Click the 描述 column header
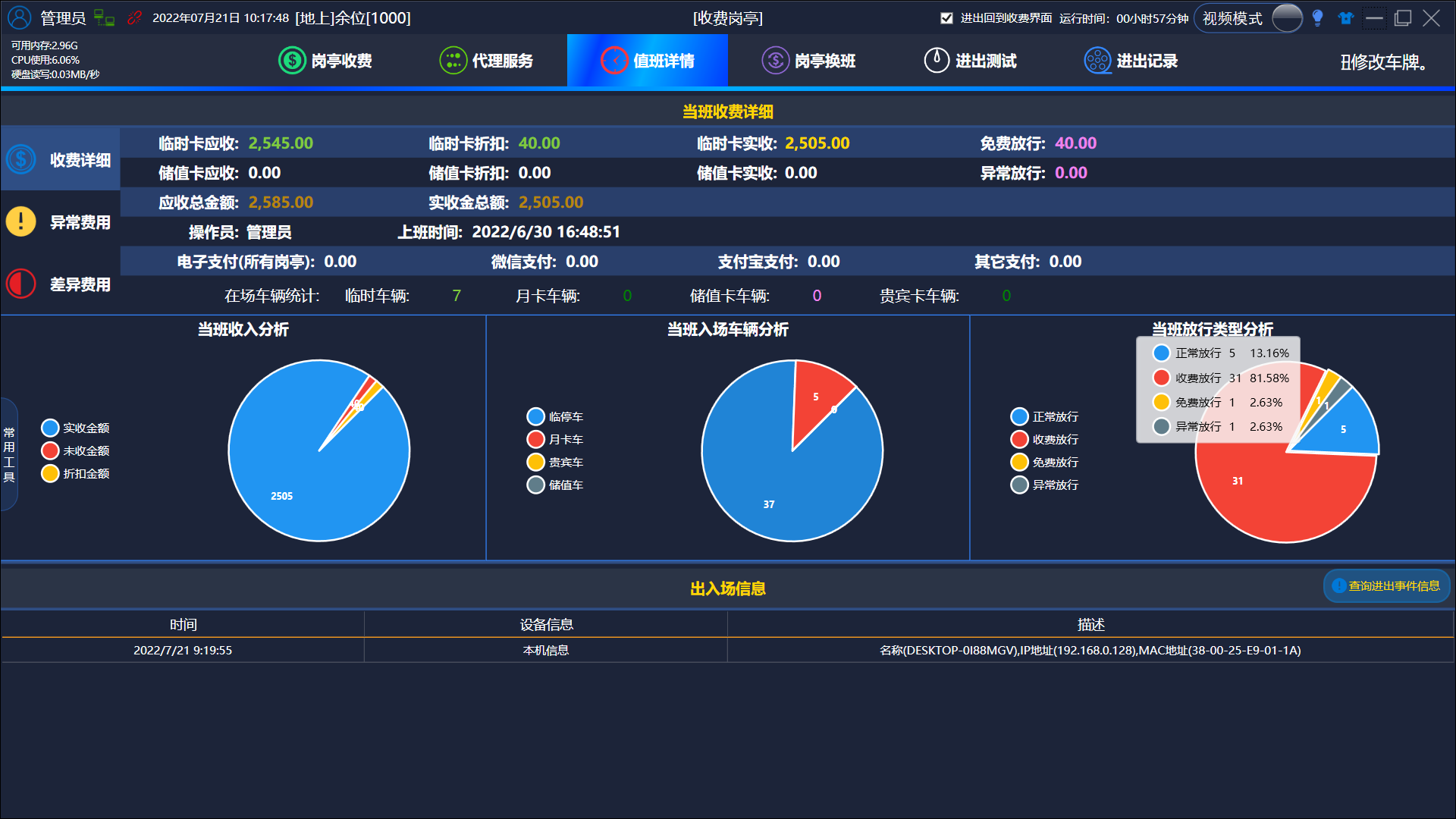Image resolution: width=1456 pixels, height=819 pixels. point(1090,624)
